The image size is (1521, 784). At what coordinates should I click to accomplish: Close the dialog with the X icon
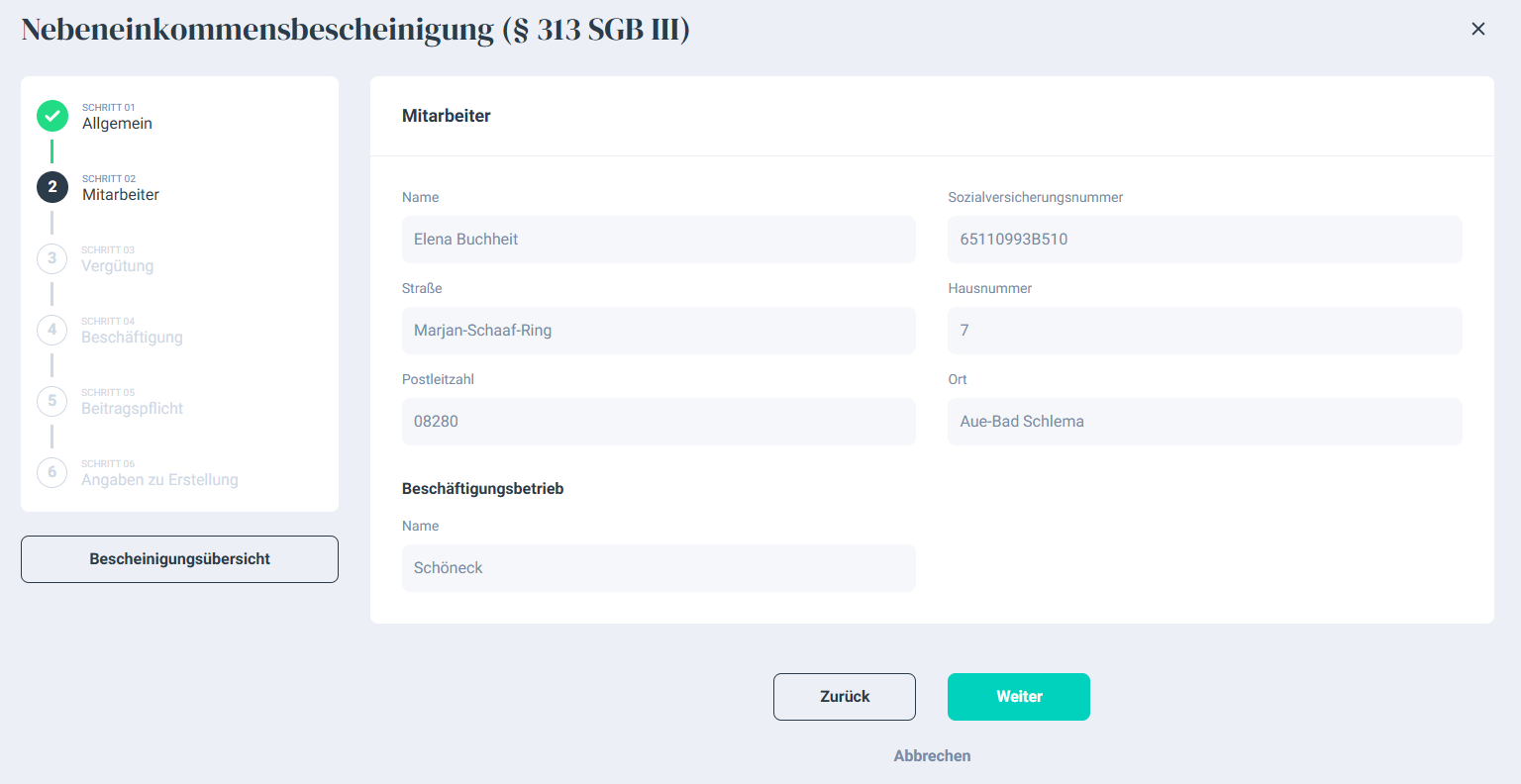[x=1477, y=30]
